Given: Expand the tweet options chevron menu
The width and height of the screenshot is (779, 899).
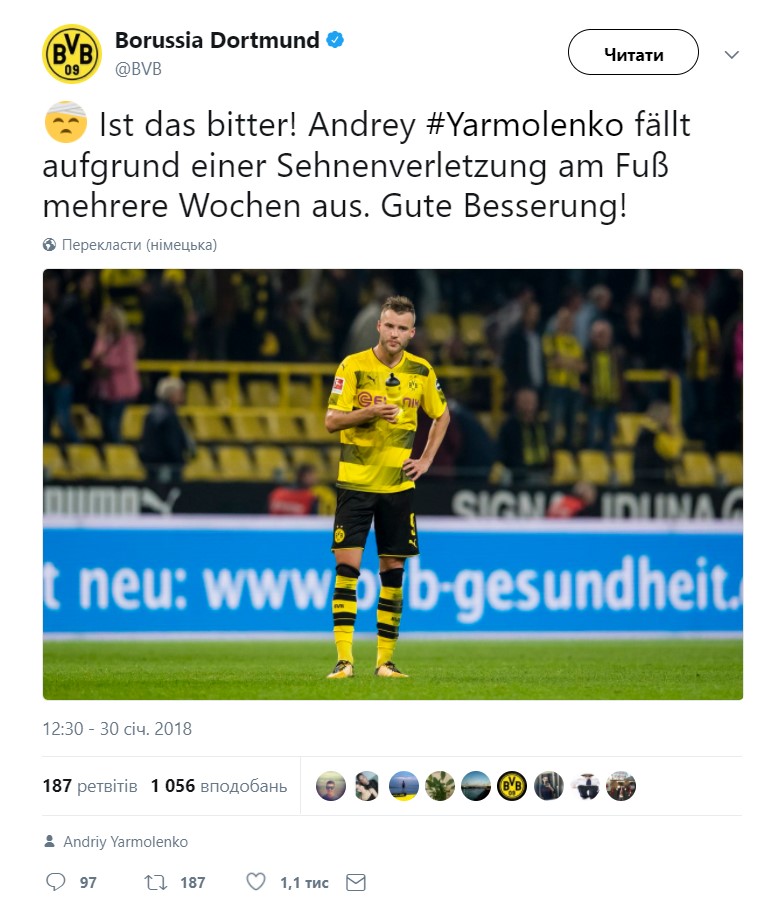Looking at the screenshot, I should pyautogui.click(x=731, y=54).
